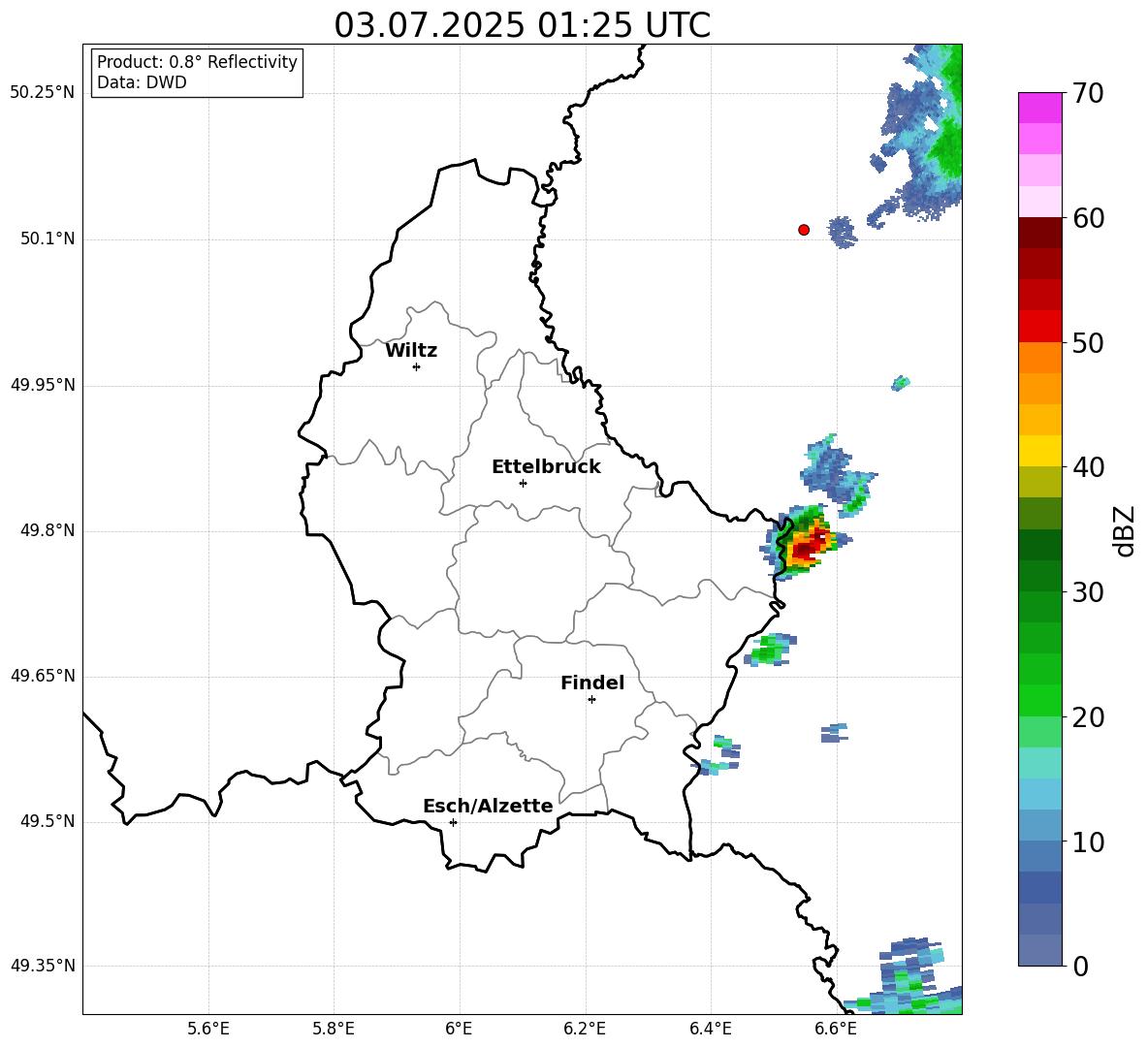The height and width of the screenshot is (1048, 1148).
Task: Click the "Data: DWD" text
Action: [x=142, y=82]
